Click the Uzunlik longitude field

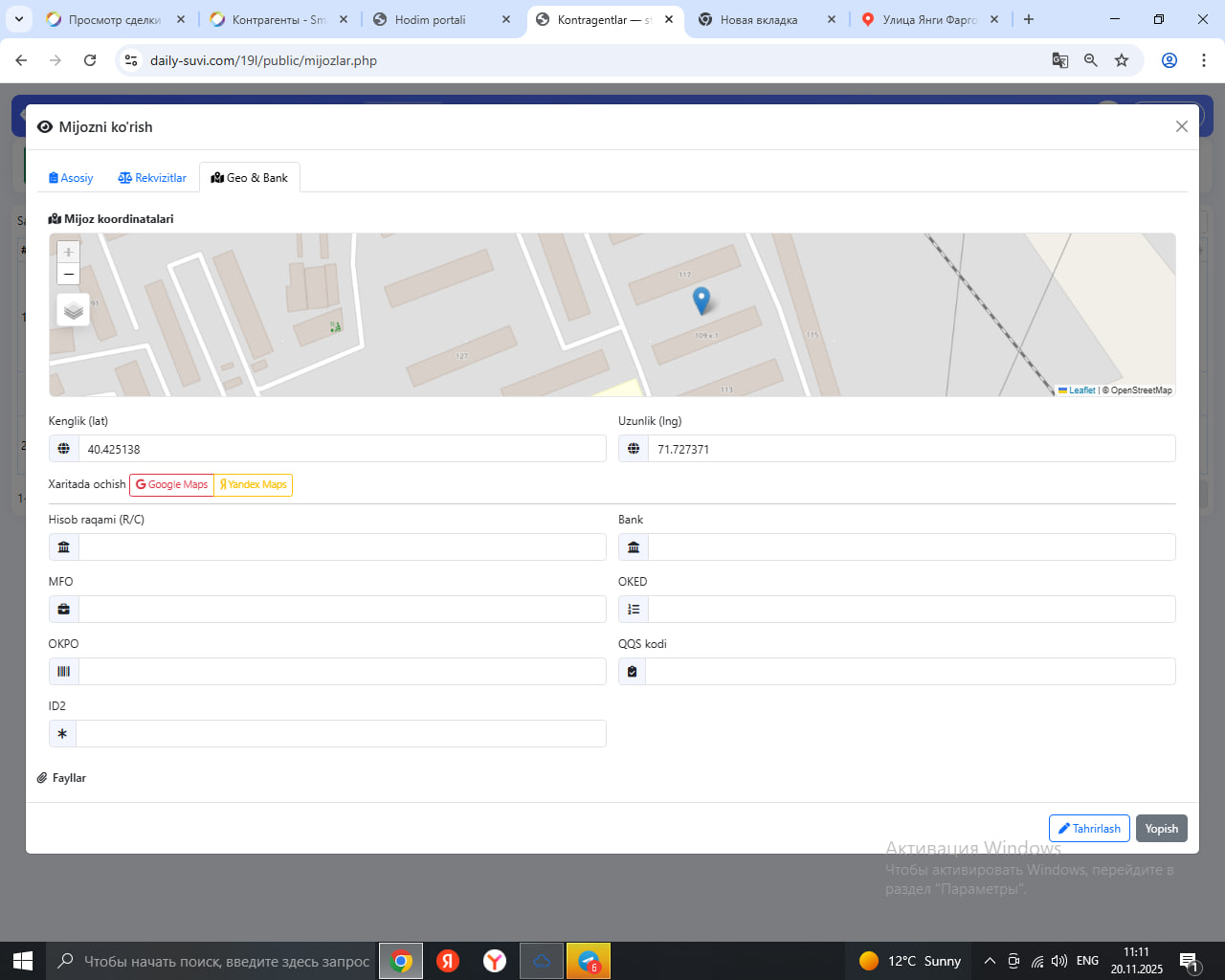[910, 449]
